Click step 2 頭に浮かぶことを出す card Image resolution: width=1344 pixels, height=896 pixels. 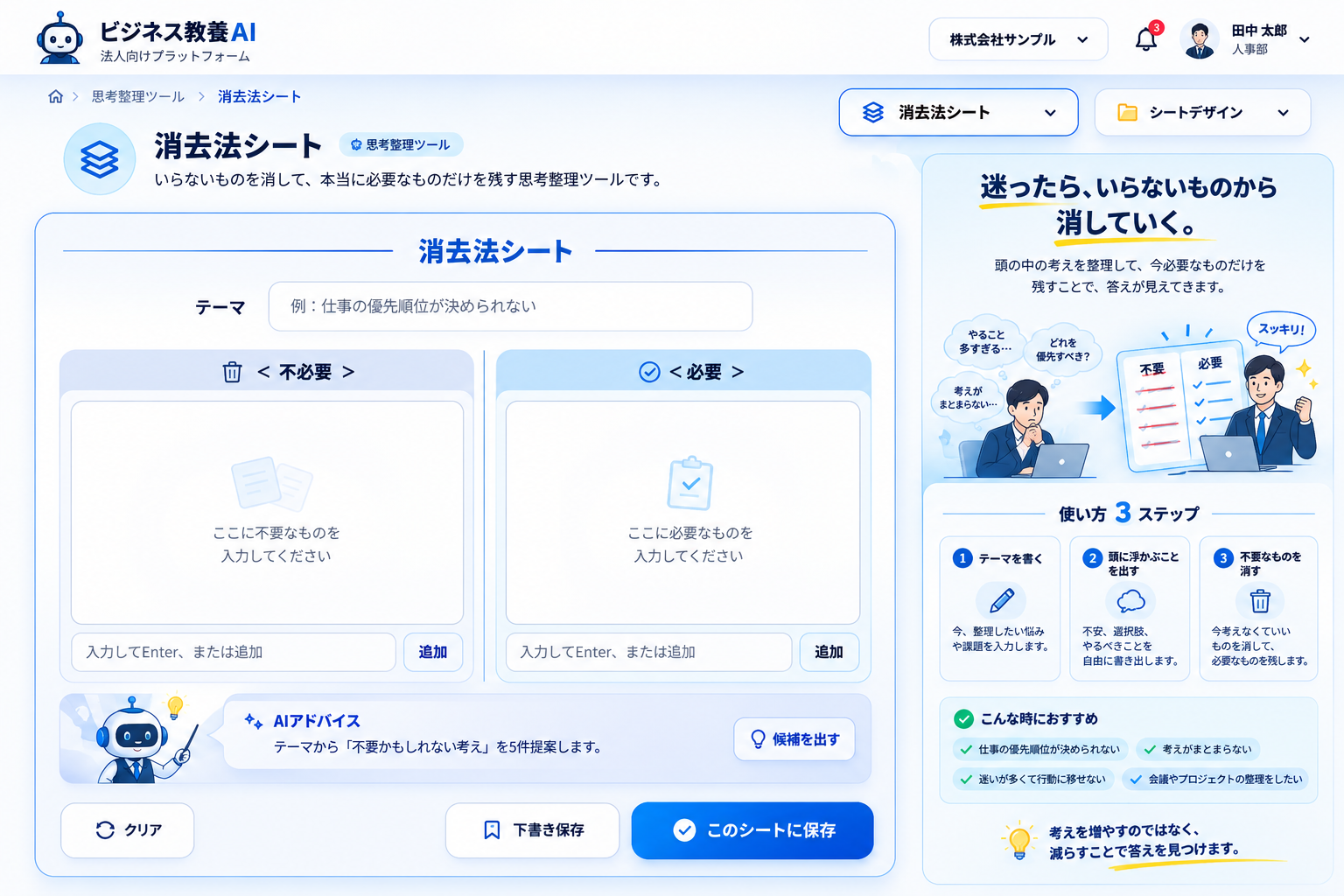click(1130, 608)
